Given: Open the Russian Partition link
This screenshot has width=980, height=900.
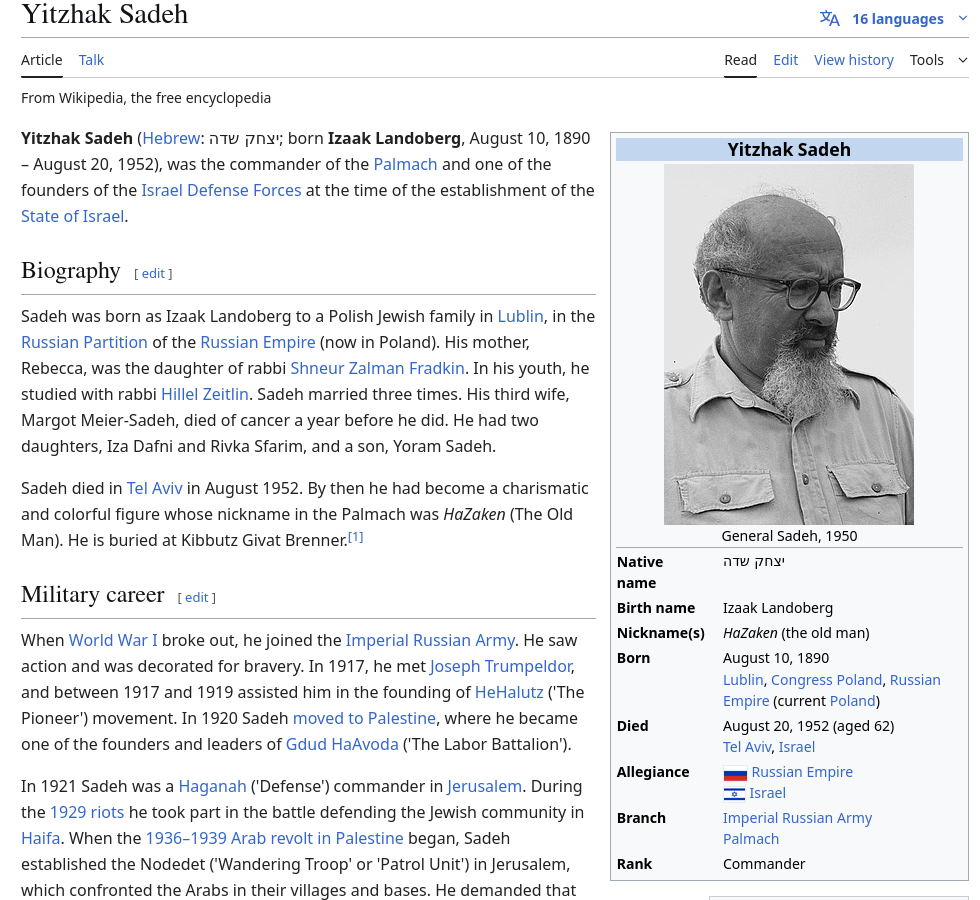Looking at the screenshot, I should pos(84,342).
